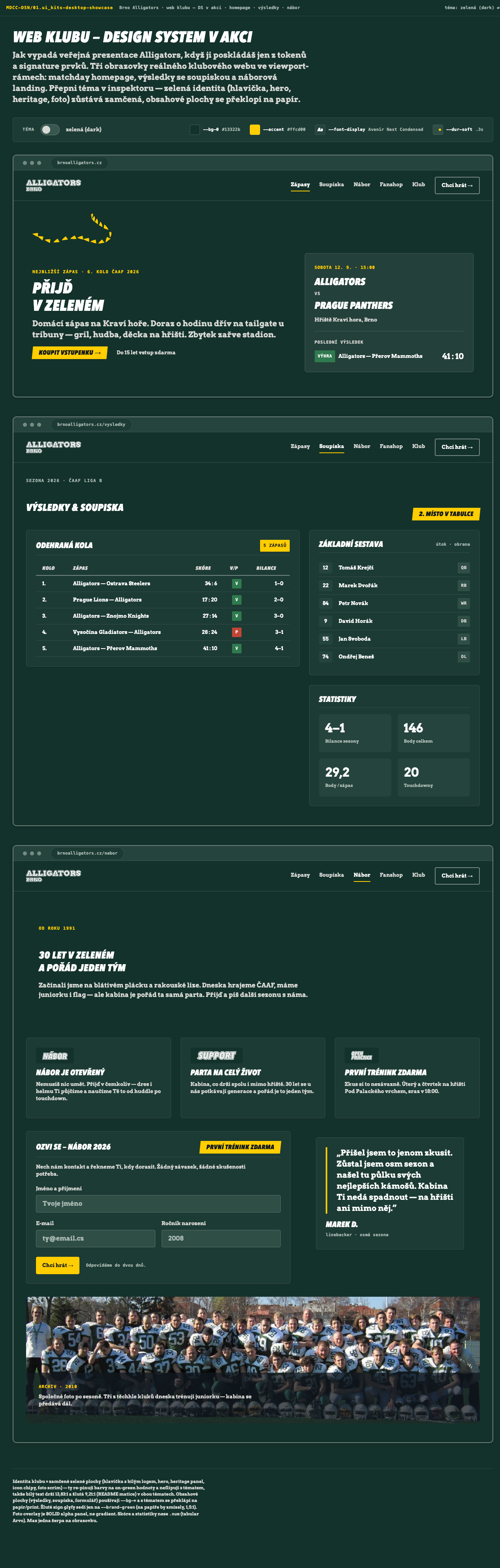
Task: Click the V chip for Znojmo Knights match
Action: tap(237, 617)
